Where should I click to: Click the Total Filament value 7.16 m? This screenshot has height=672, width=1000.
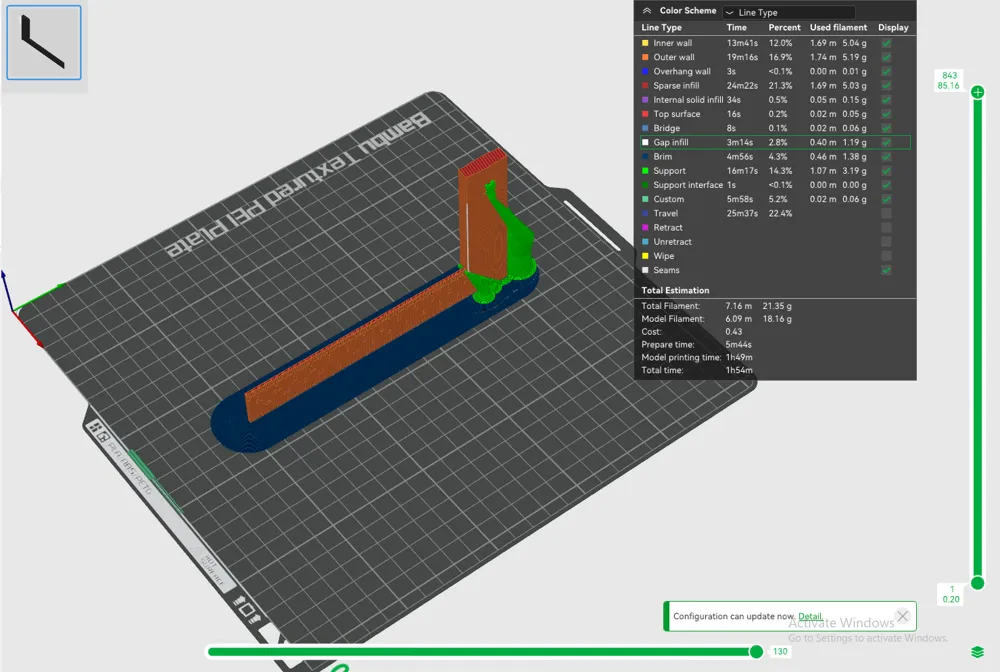(x=739, y=306)
